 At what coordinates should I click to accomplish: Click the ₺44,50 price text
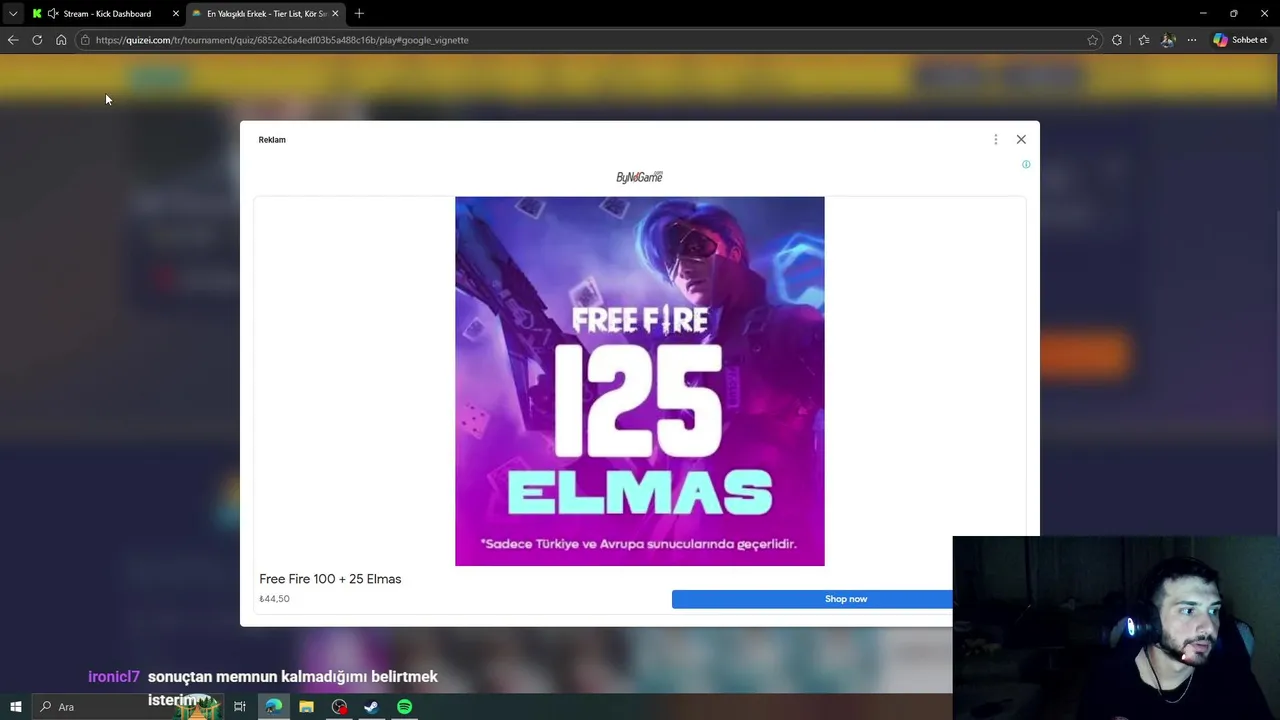(x=274, y=599)
